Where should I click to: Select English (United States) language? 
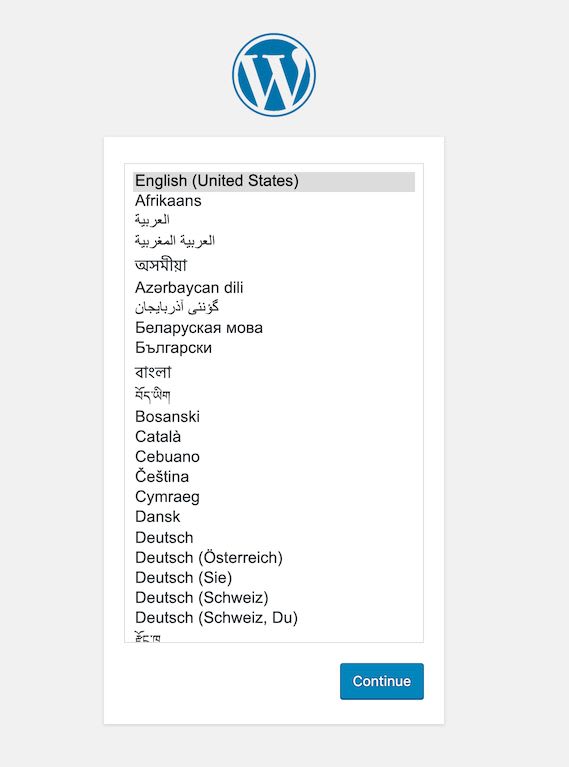(273, 181)
